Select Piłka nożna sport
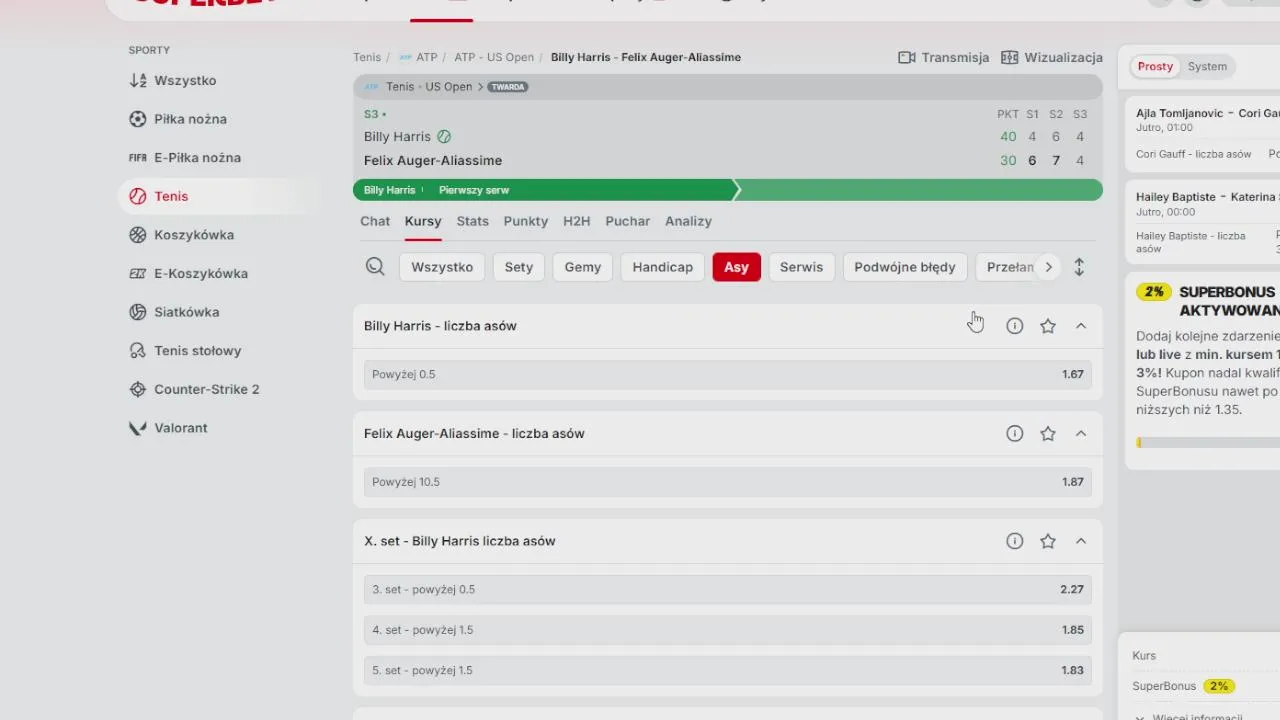This screenshot has height=720, width=1280. click(x=178, y=119)
